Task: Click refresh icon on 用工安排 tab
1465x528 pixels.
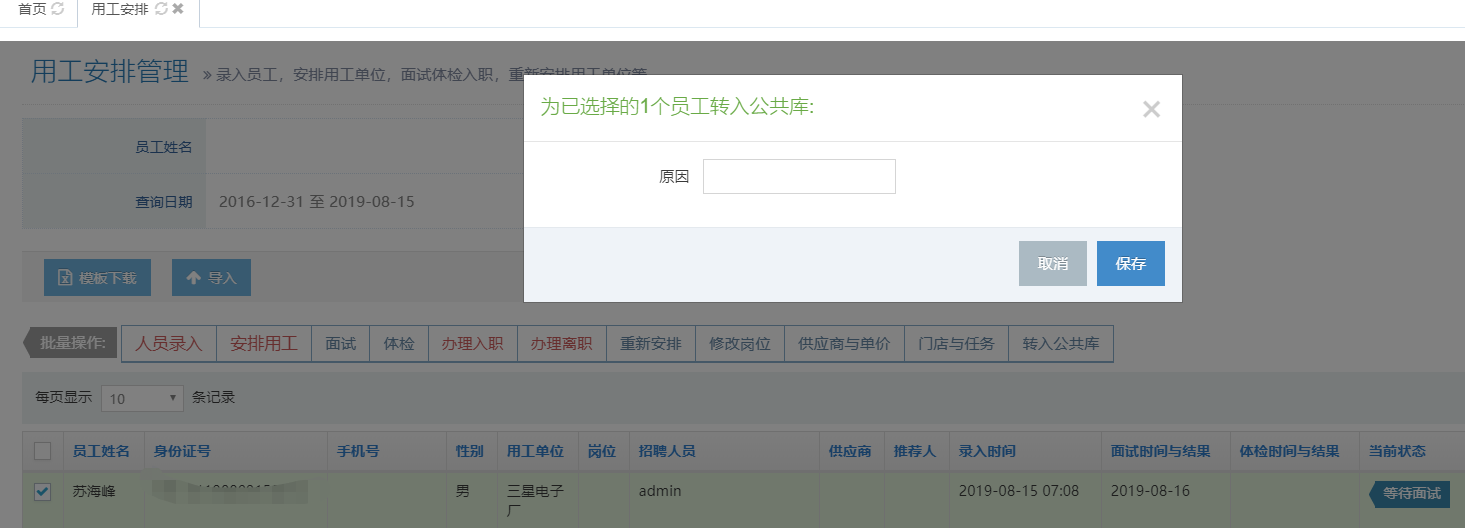Action: [x=161, y=9]
